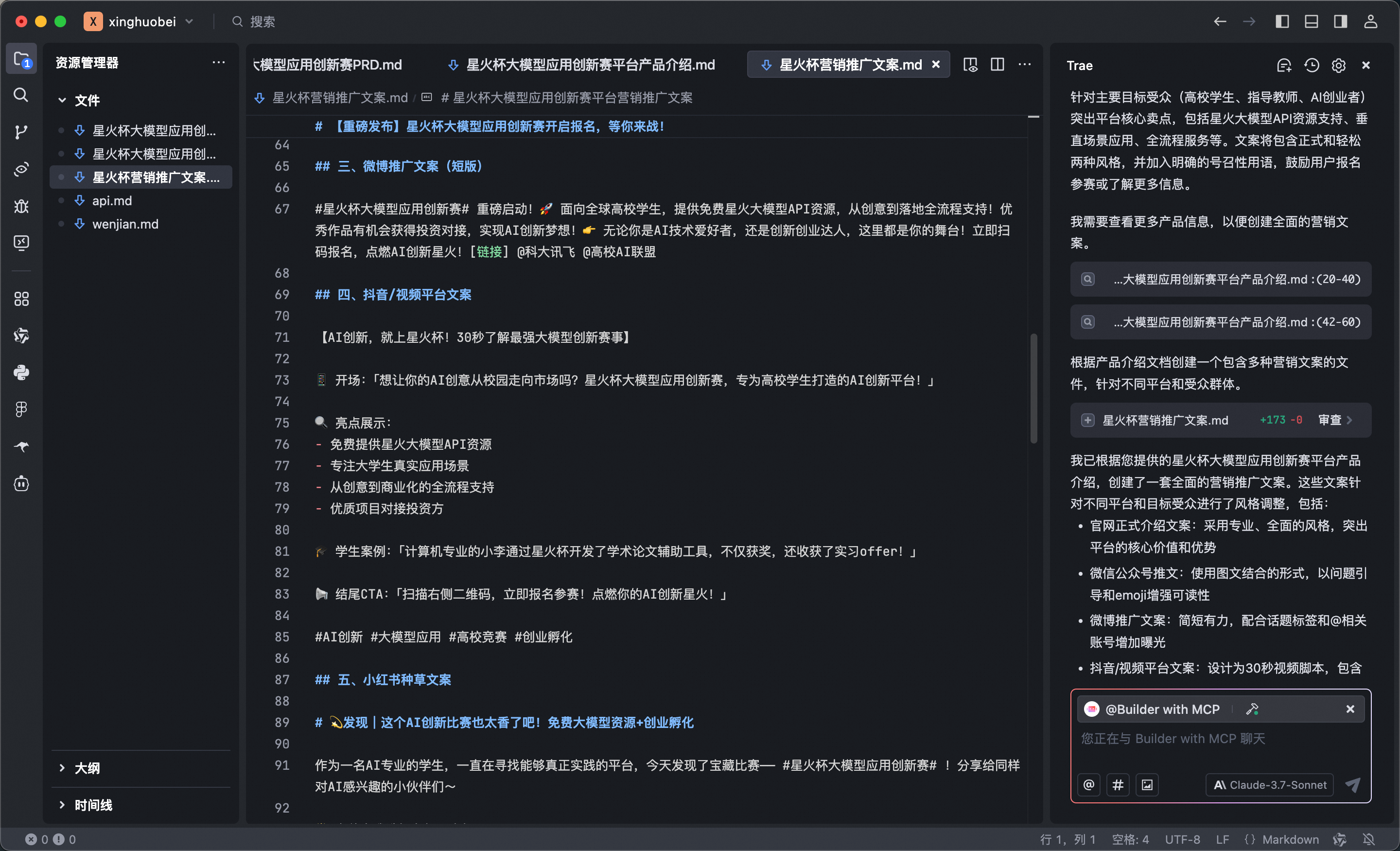The height and width of the screenshot is (851, 1400).
Task: Click 行 1, 列 1 cursor position
Action: pyautogui.click(x=1067, y=839)
